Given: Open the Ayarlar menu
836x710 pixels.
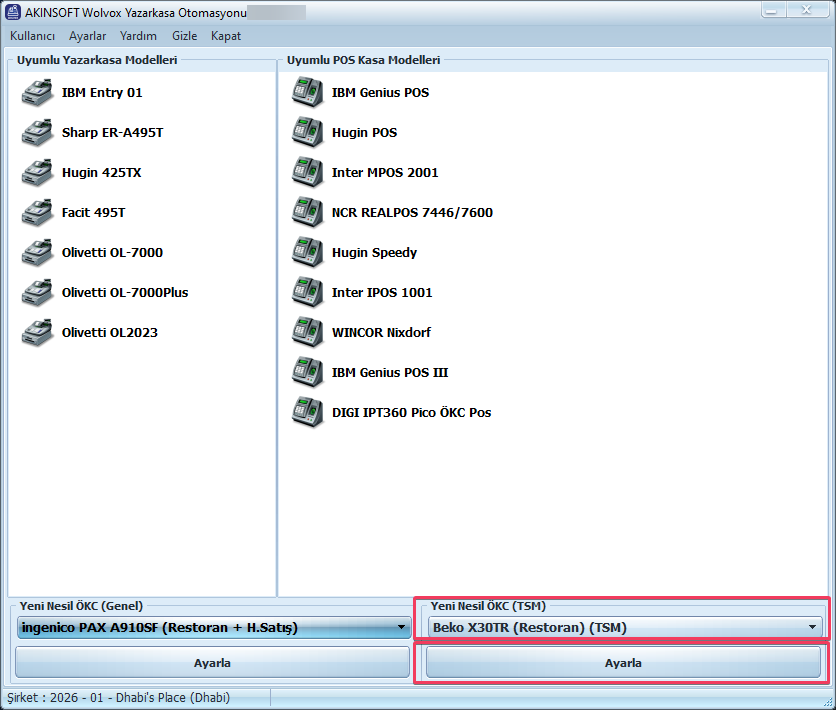Looking at the screenshot, I should (88, 35).
